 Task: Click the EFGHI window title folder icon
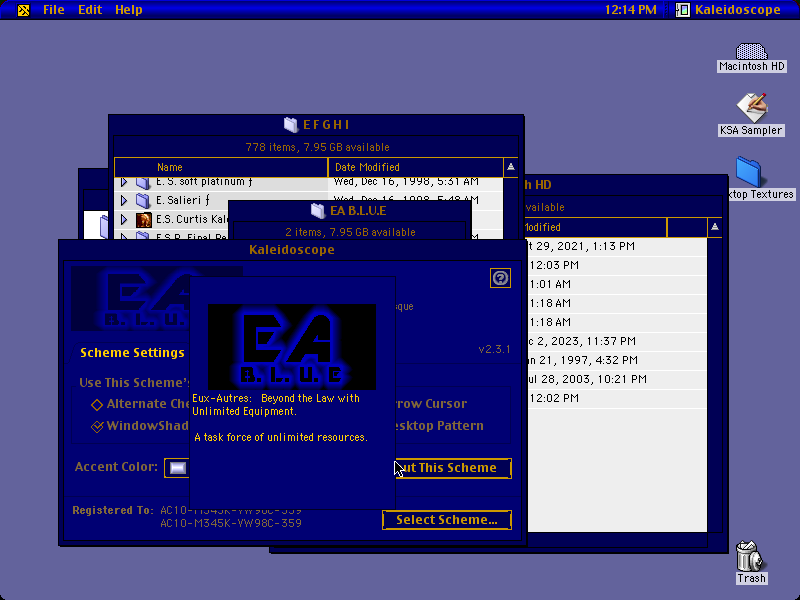[291, 125]
